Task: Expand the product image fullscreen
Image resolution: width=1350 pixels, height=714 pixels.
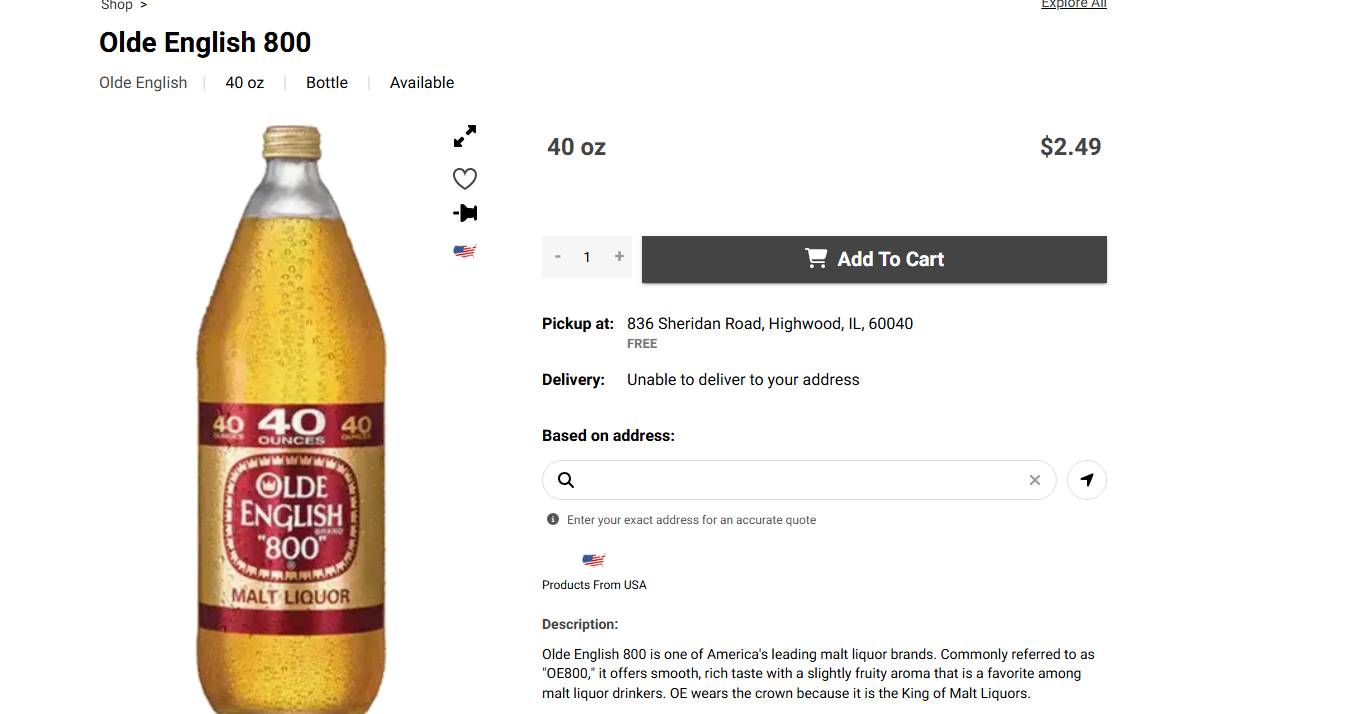Action: coord(465,136)
